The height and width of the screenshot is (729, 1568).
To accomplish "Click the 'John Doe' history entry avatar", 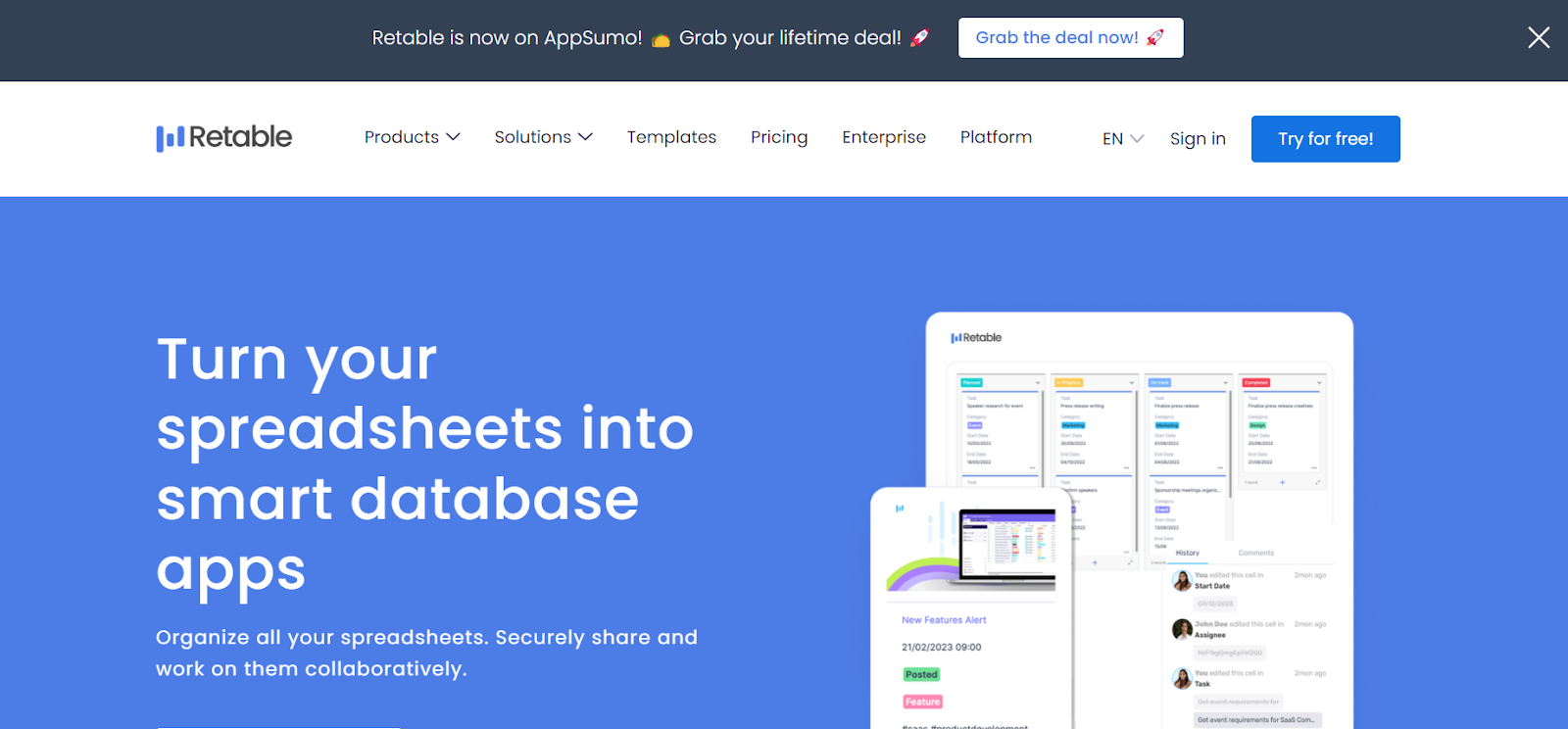I will click(1182, 629).
